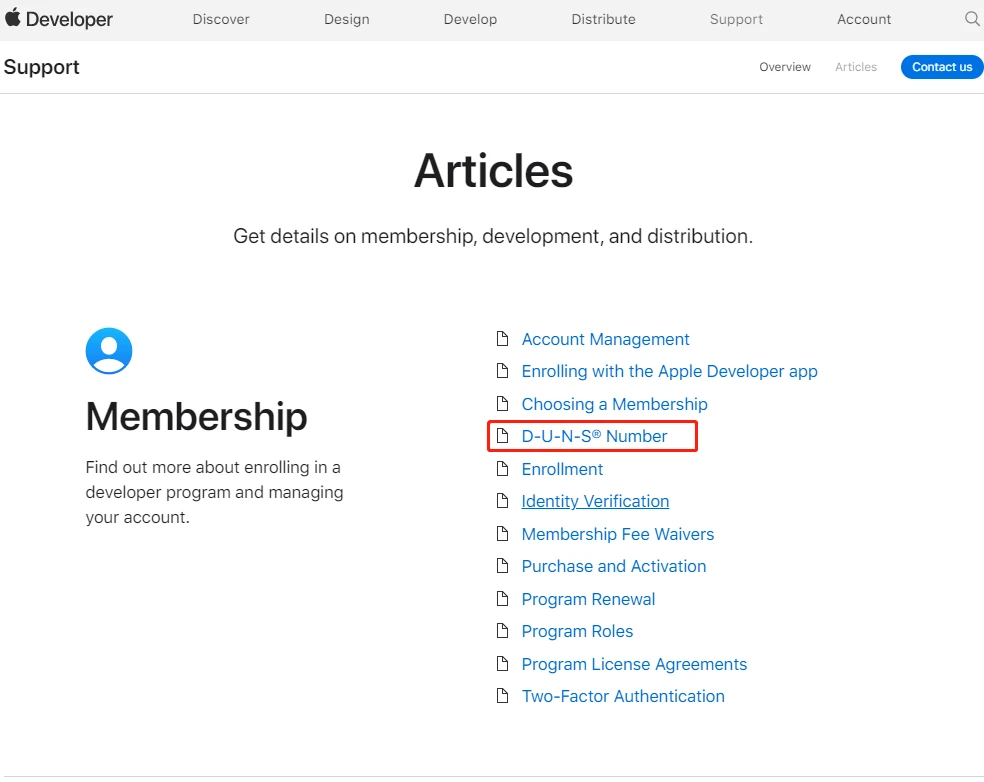Click document icon beside Two-Factor Authentication

tap(503, 696)
